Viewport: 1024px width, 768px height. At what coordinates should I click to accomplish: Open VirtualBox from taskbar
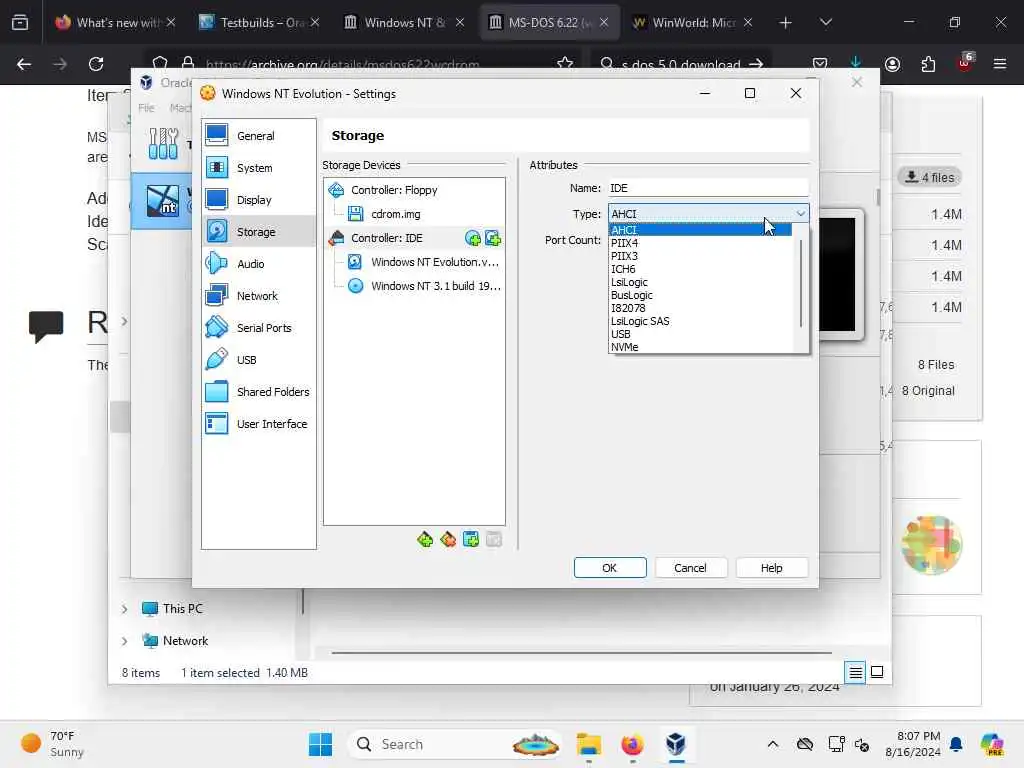(x=676, y=744)
